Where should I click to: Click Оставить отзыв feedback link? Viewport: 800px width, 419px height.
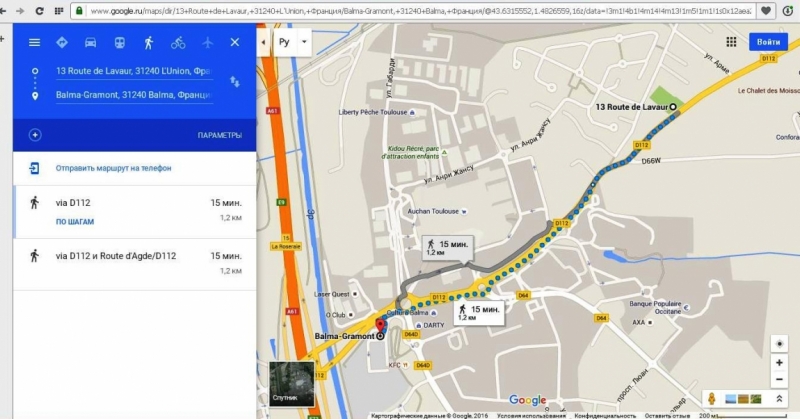click(667, 416)
